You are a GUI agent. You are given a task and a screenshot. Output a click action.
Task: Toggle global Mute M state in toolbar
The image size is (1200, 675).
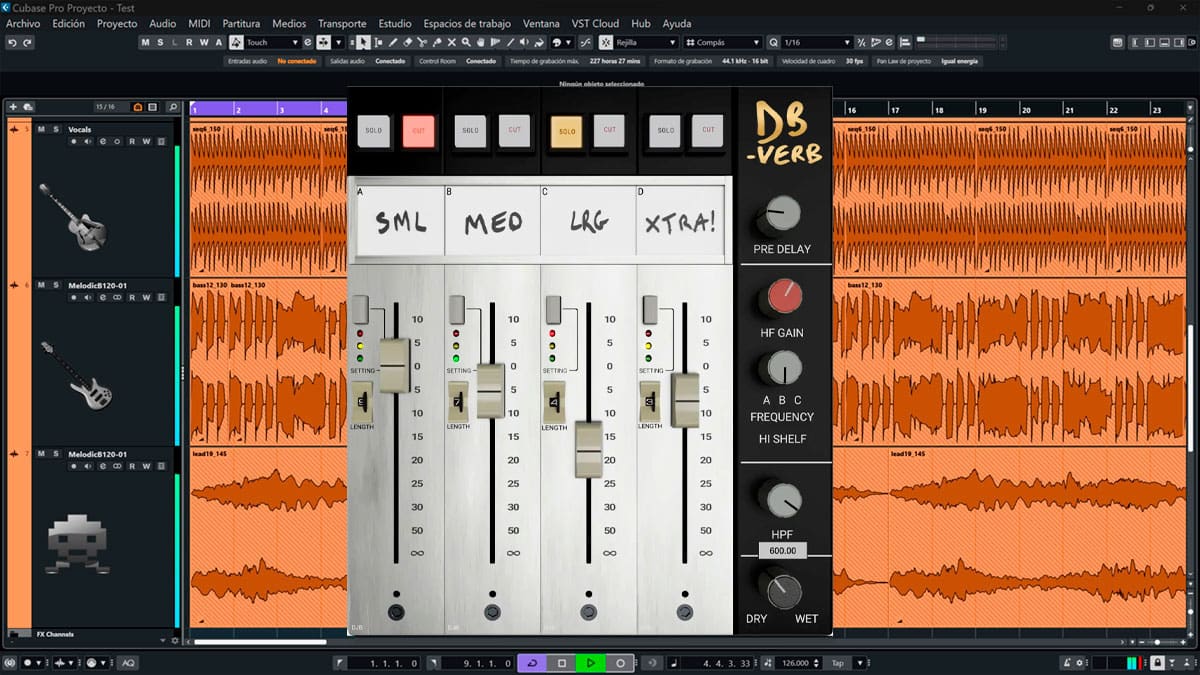coord(146,43)
